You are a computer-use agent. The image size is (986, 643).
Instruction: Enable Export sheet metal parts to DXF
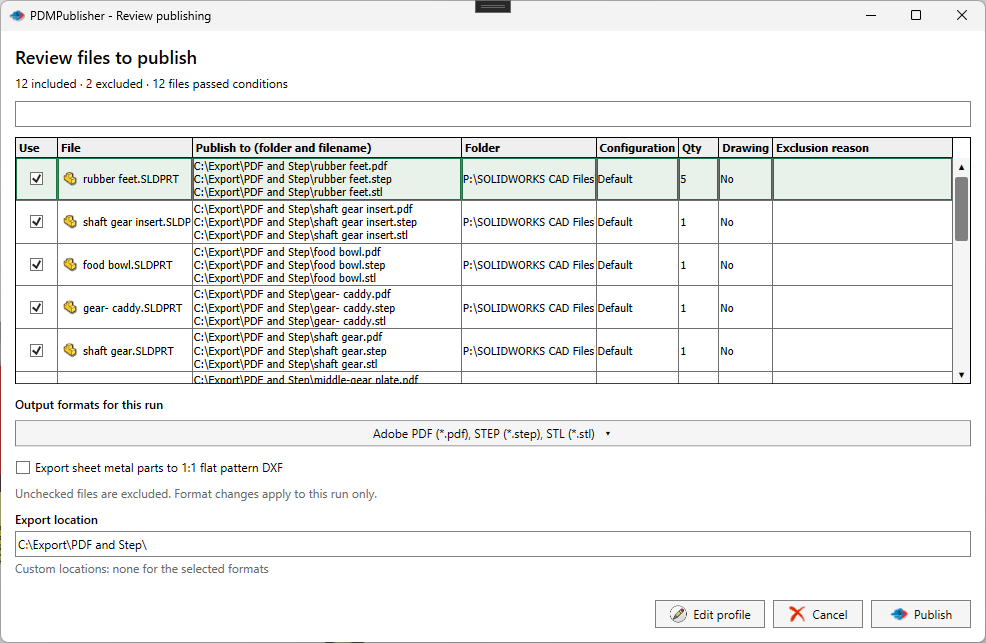pyautogui.click(x=23, y=468)
